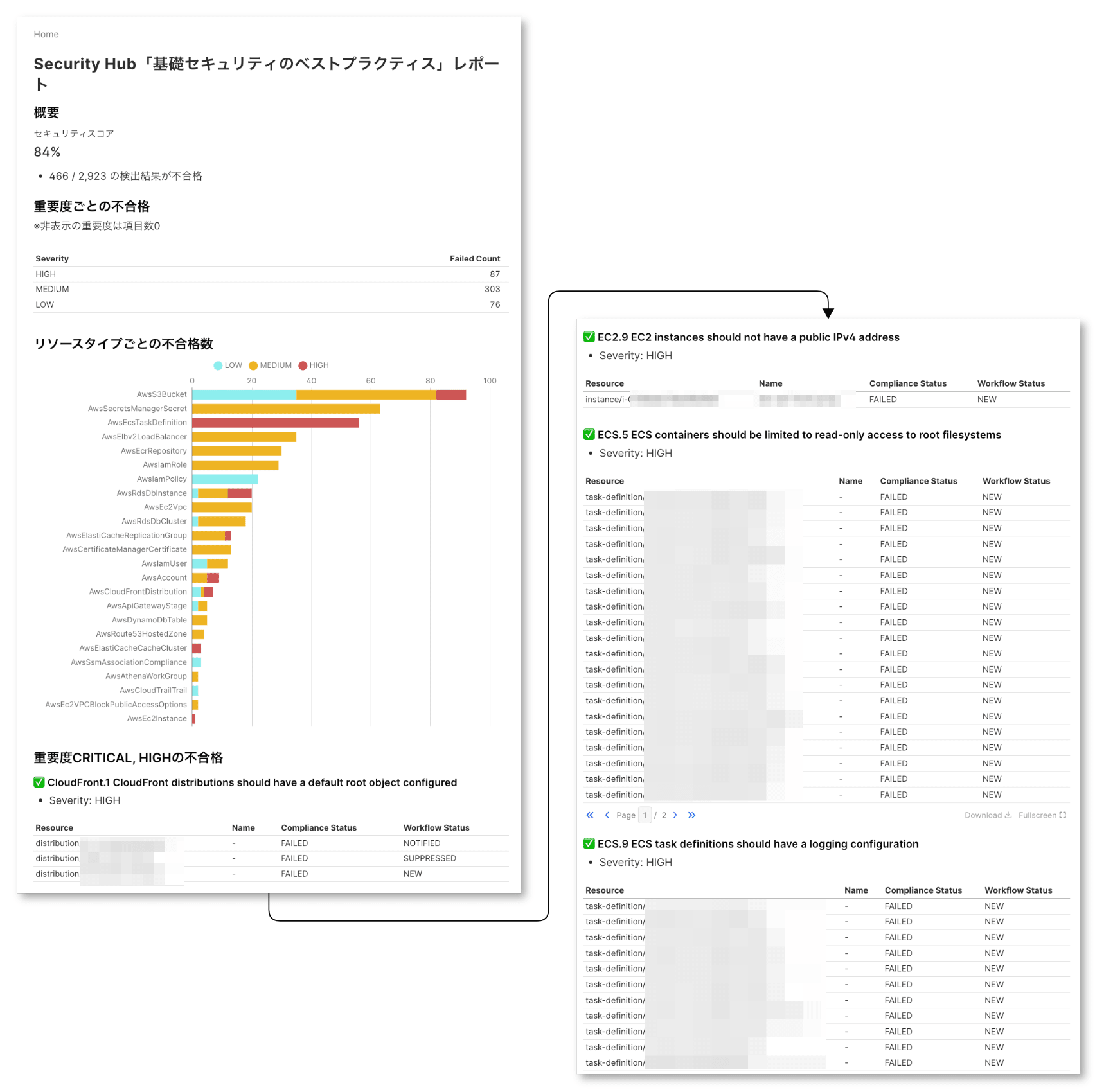Click the AwsElbv2LoadBalancer bar label

click(145, 437)
